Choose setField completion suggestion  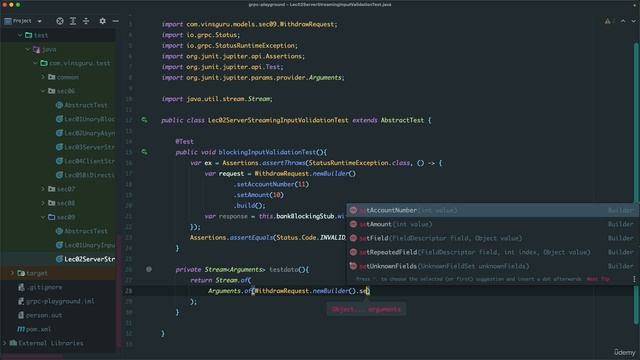[x=491, y=238]
